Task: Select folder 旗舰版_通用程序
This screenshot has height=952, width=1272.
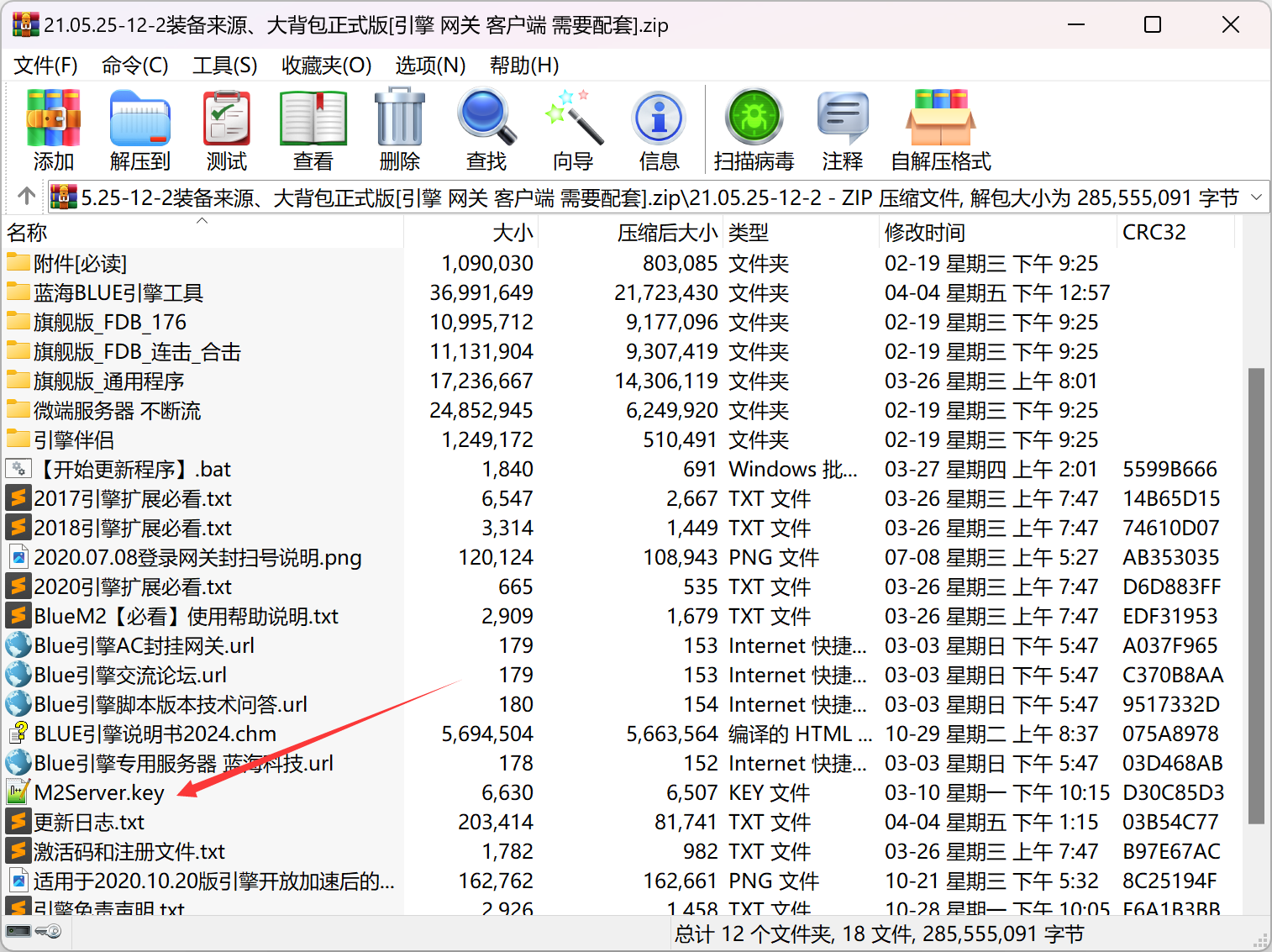Action: tap(108, 381)
